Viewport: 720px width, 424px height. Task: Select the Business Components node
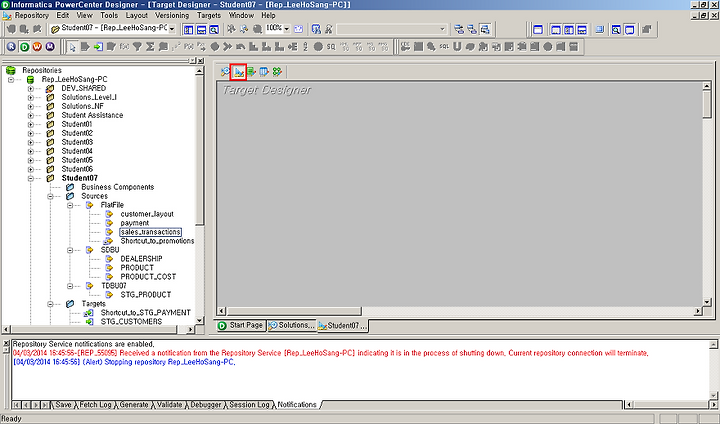click(118, 187)
